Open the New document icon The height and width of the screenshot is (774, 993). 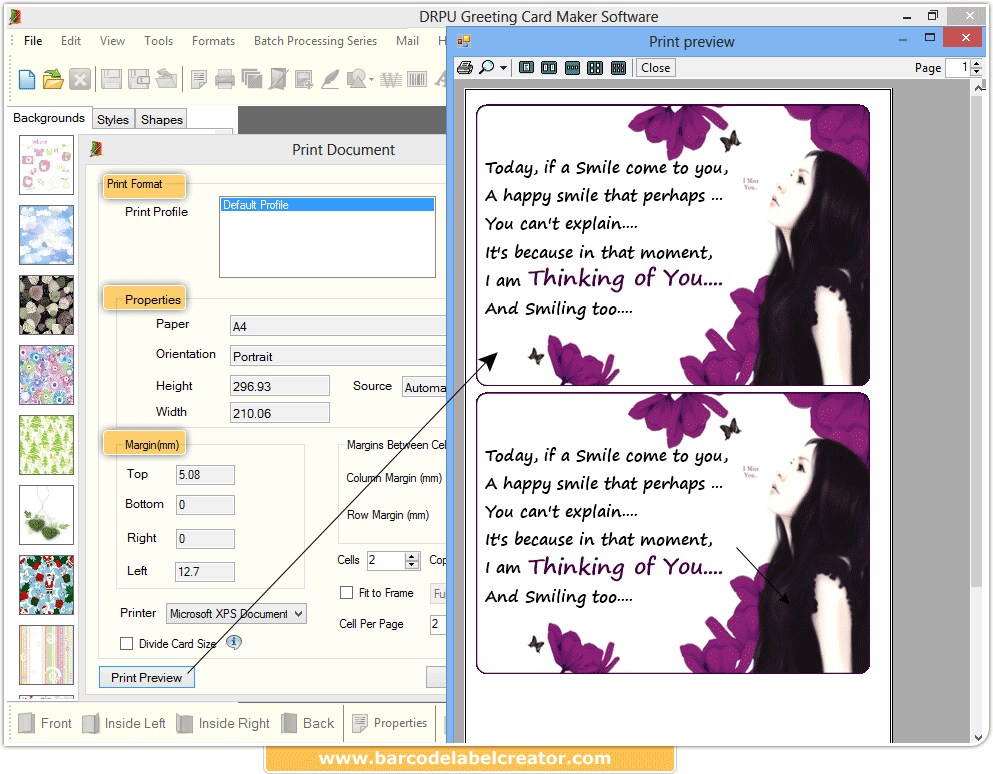pos(27,78)
